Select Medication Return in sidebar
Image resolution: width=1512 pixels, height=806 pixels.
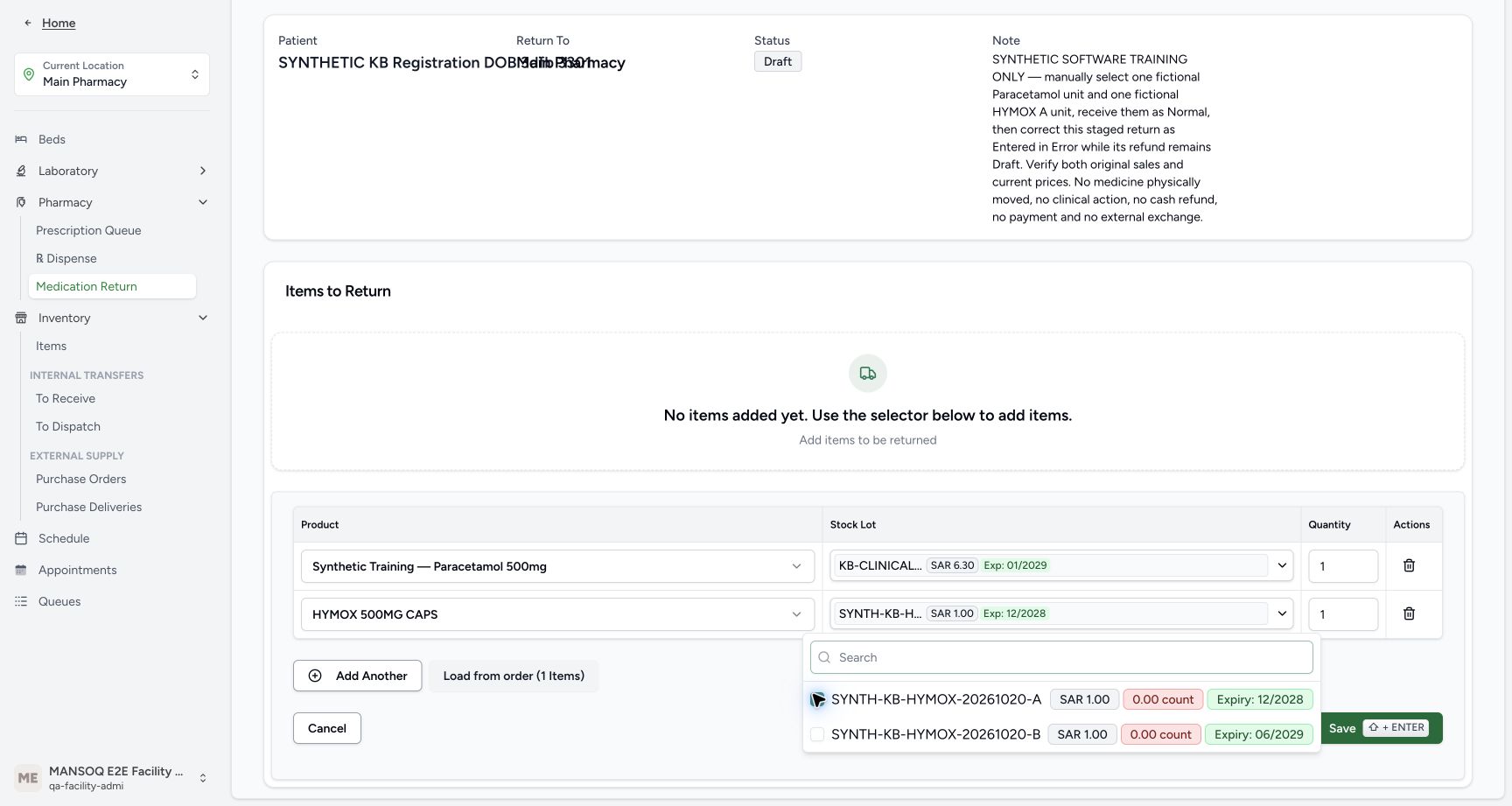112,286
